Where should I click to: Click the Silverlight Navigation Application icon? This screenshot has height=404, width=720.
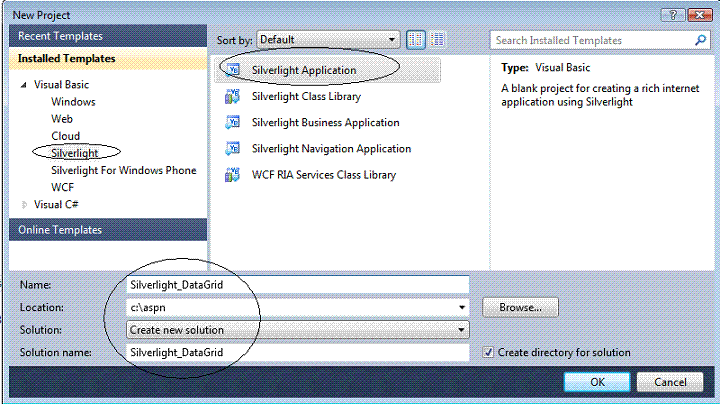pos(233,148)
